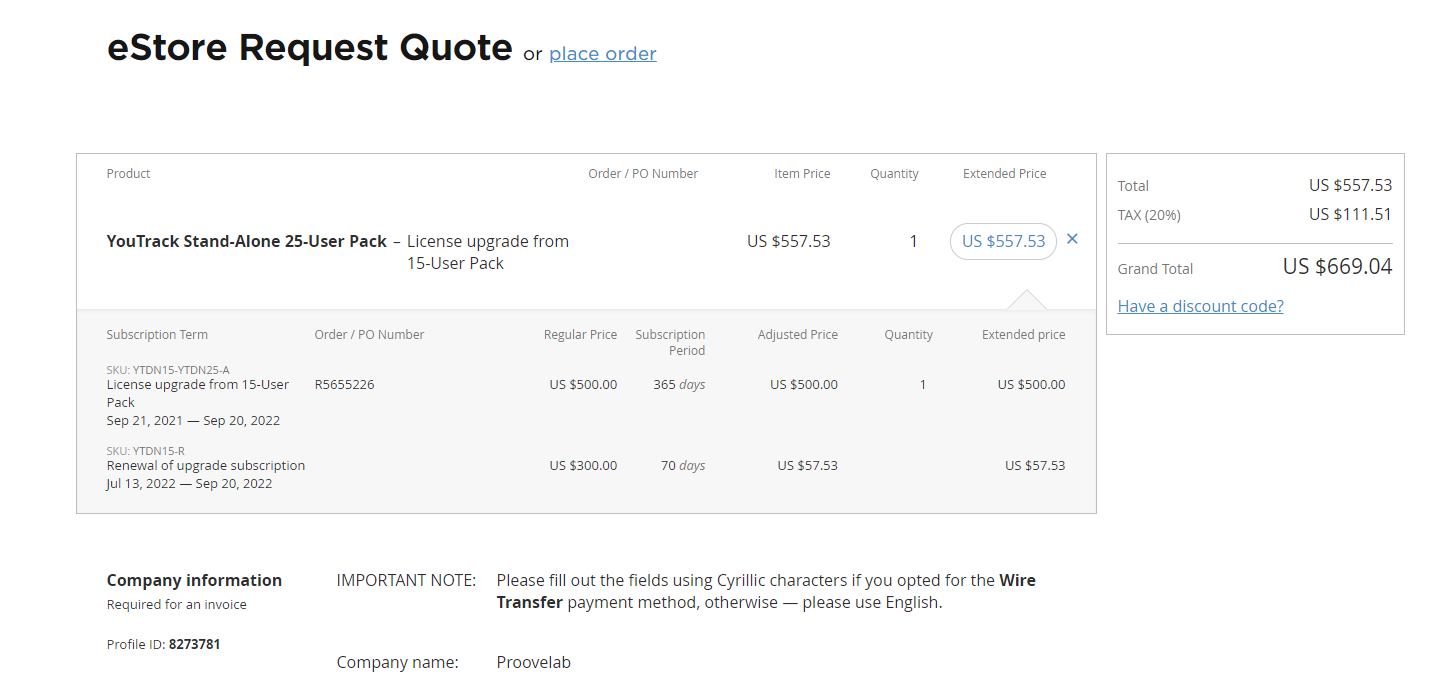Viewport: 1435px width, 687px height.
Task: Select the SKU YTDN15-R text
Action: click(146, 451)
